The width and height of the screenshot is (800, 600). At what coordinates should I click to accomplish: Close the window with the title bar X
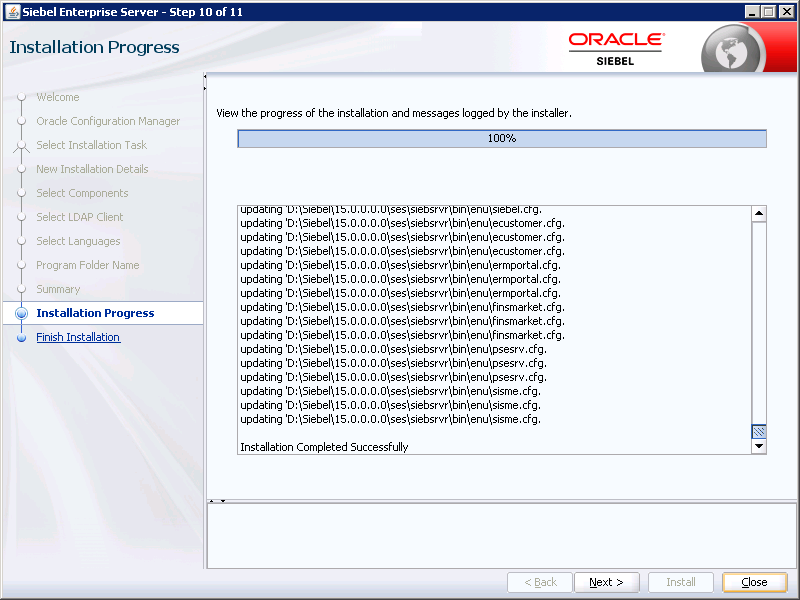point(787,12)
